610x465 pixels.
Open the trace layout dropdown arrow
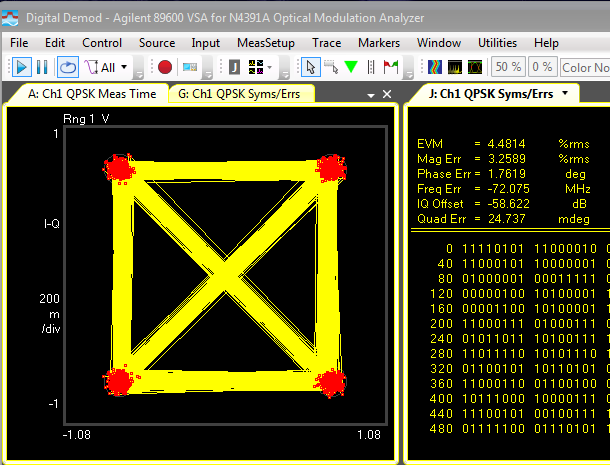[x=270, y=67]
